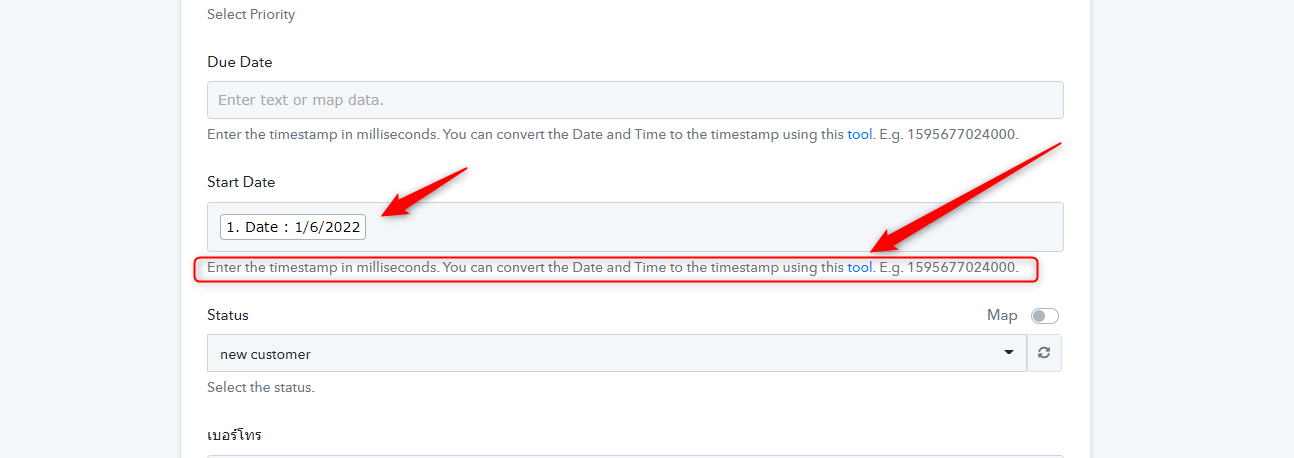Click example timestamp 1595677024000 under Due Date
This screenshot has height=458, width=1294.
tap(961, 134)
